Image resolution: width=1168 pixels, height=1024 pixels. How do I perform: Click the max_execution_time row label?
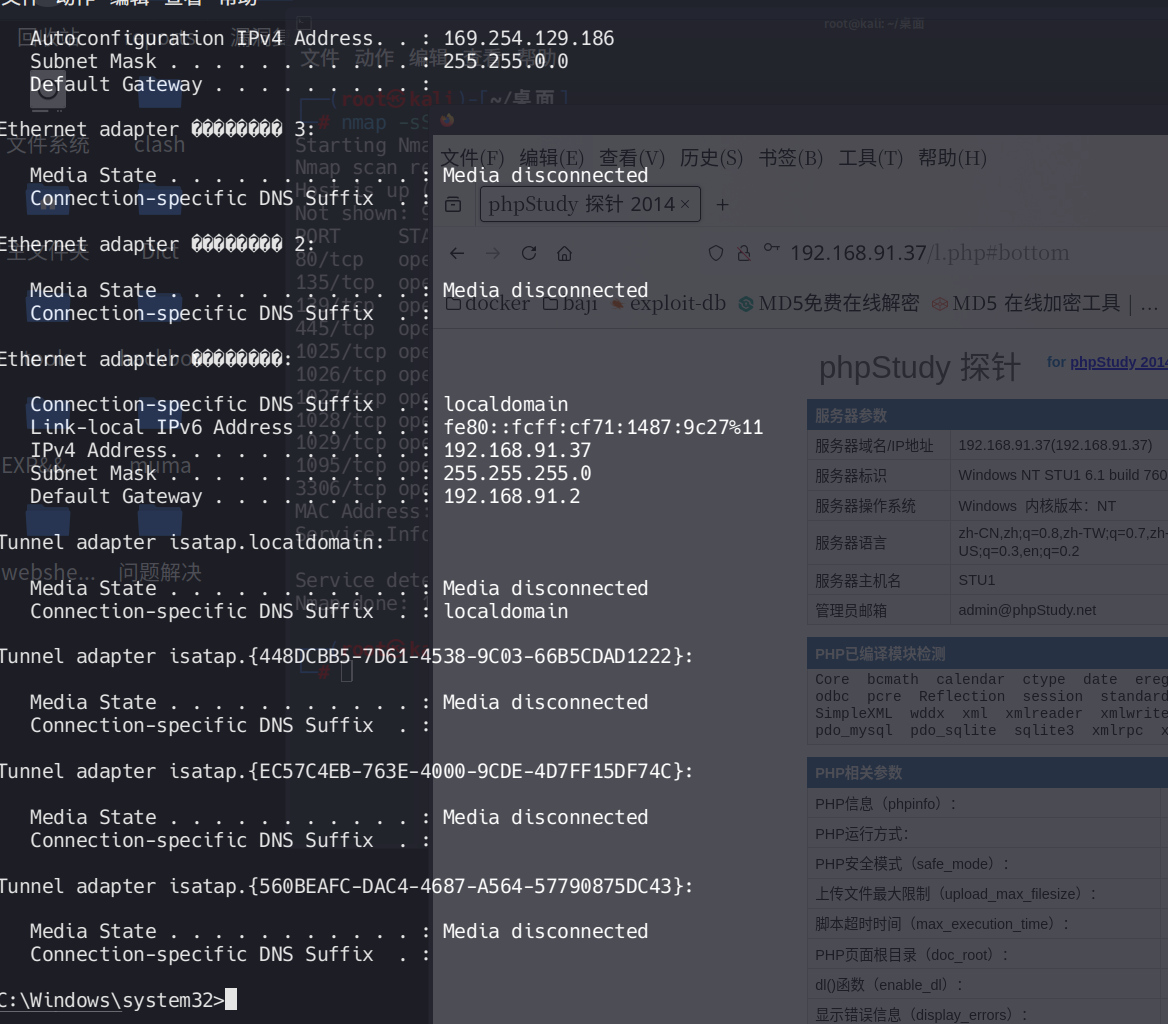(x=942, y=923)
